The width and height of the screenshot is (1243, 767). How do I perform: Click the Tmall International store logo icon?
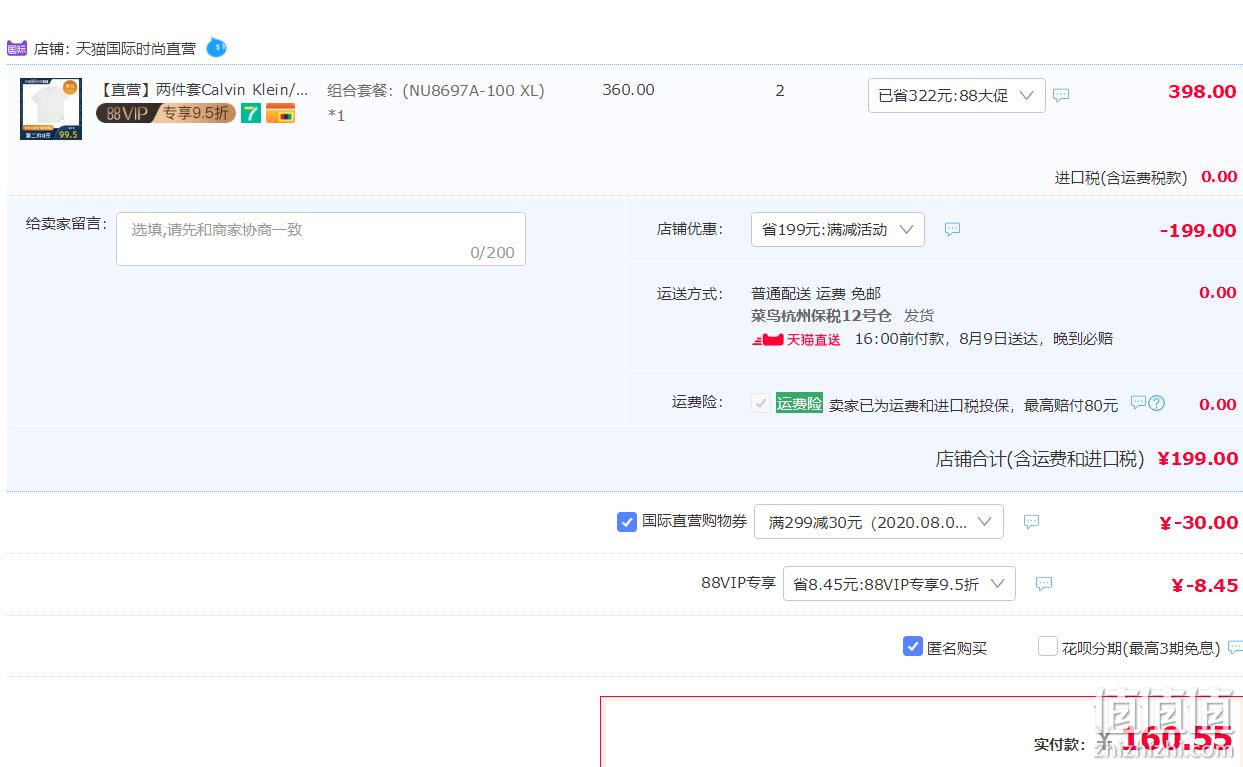click(17, 48)
